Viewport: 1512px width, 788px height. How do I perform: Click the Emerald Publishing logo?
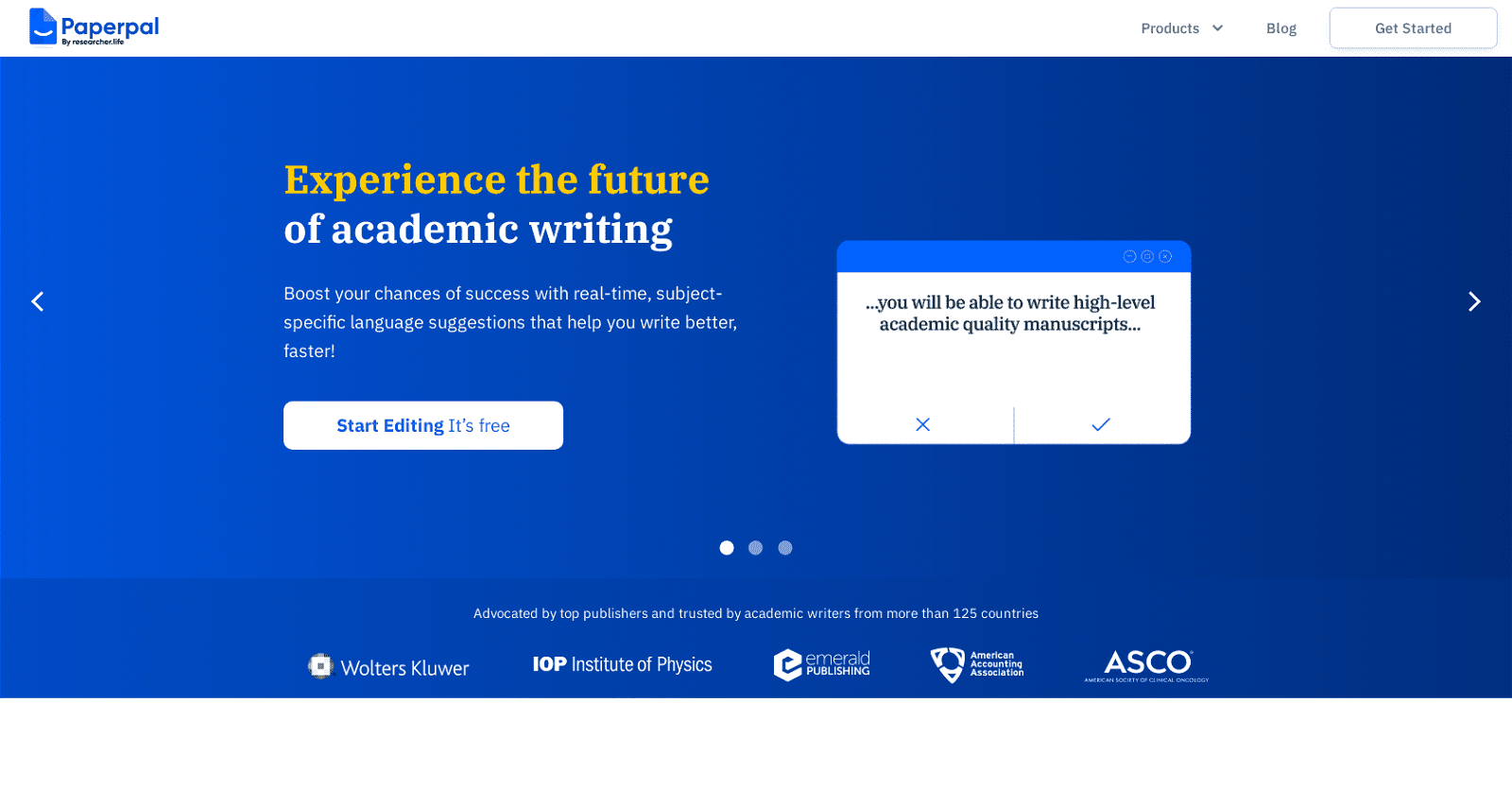[x=821, y=665]
